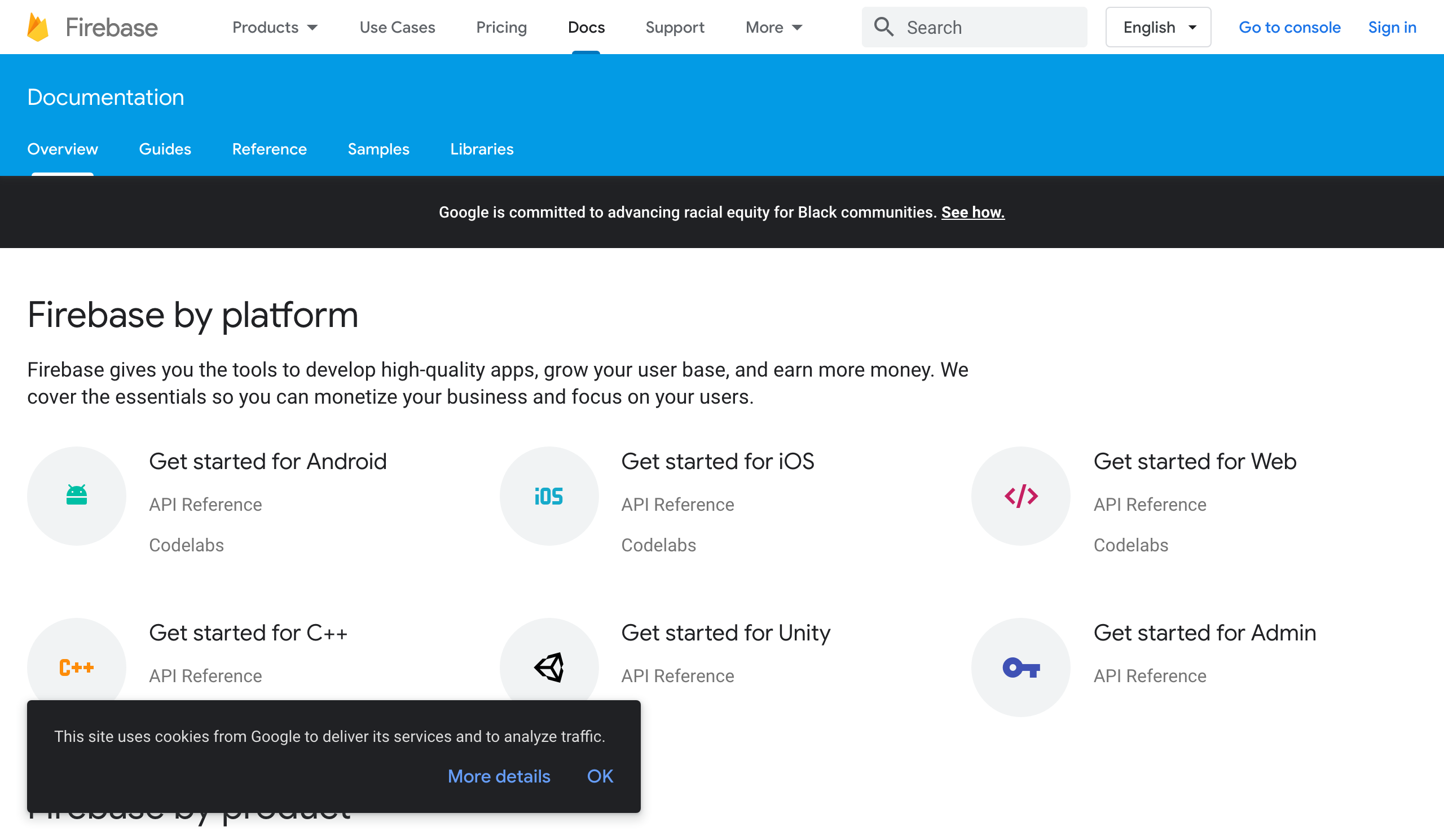Dismiss cookie notice with OK
1444x840 pixels.
(600, 776)
